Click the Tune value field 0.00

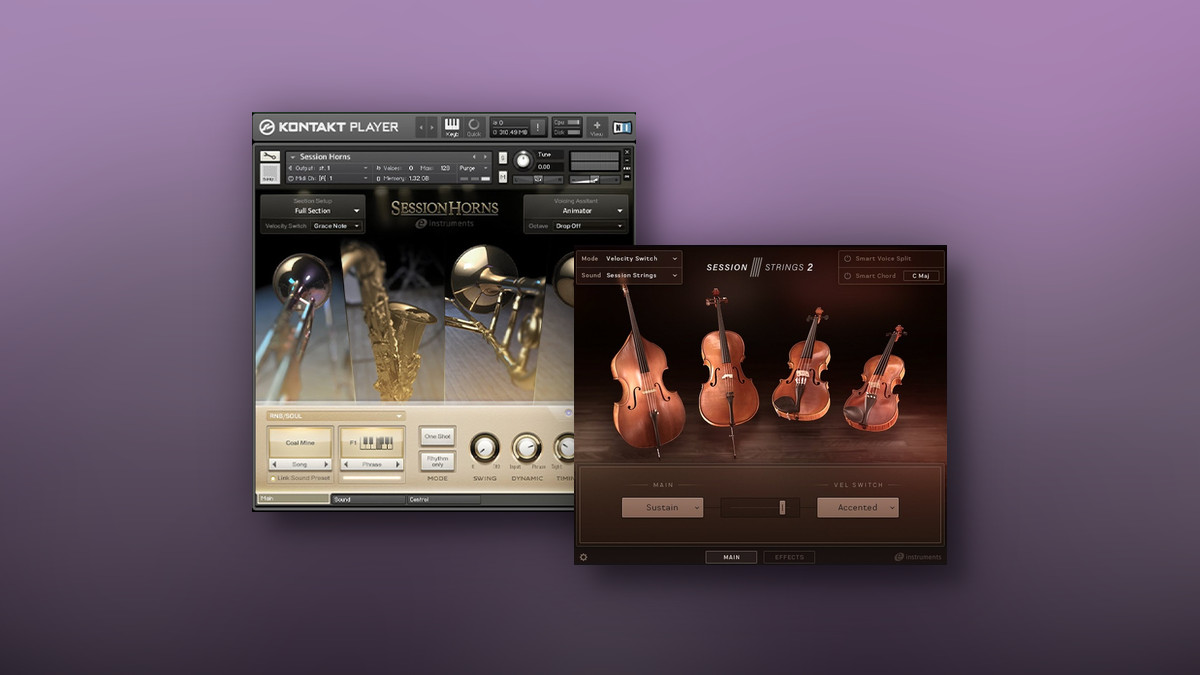(x=550, y=167)
